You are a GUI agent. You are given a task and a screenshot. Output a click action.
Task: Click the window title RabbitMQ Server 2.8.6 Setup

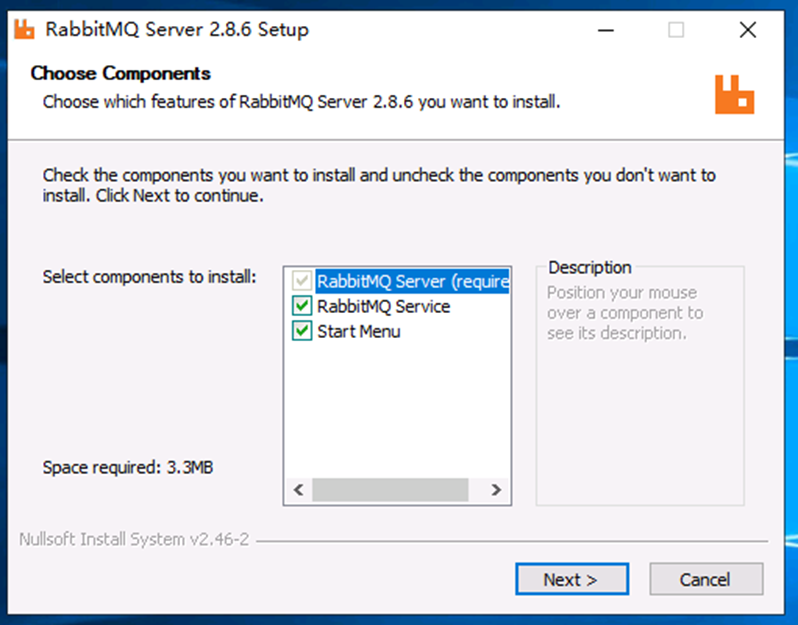pos(177,30)
